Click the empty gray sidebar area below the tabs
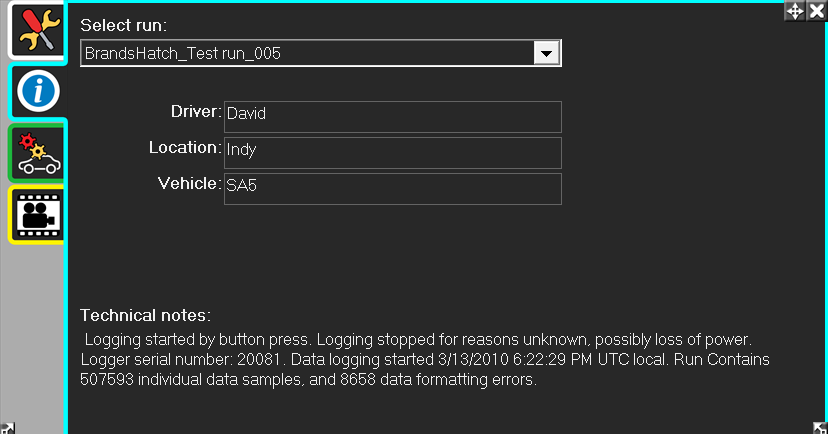 33,330
